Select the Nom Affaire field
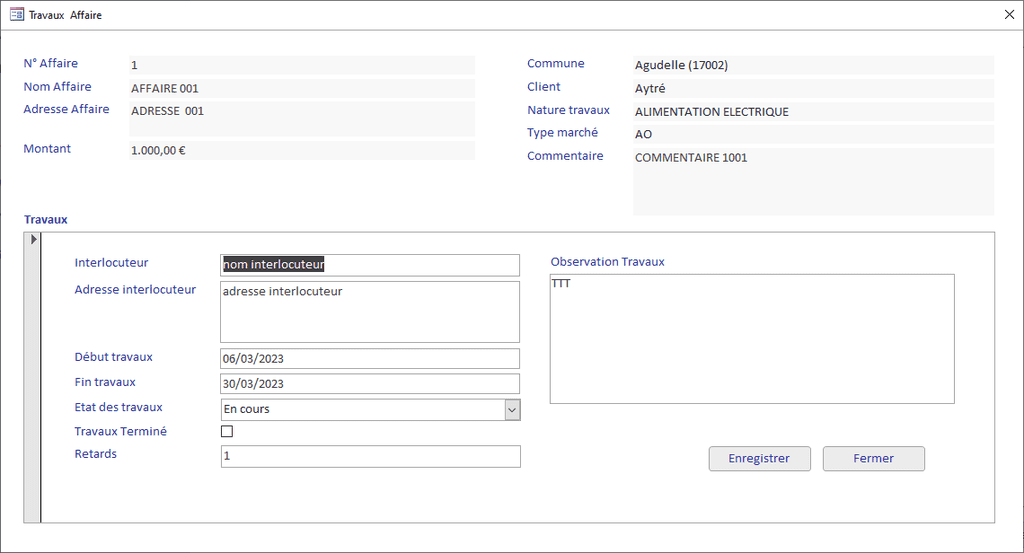The height and width of the screenshot is (553, 1024). click(300, 88)
